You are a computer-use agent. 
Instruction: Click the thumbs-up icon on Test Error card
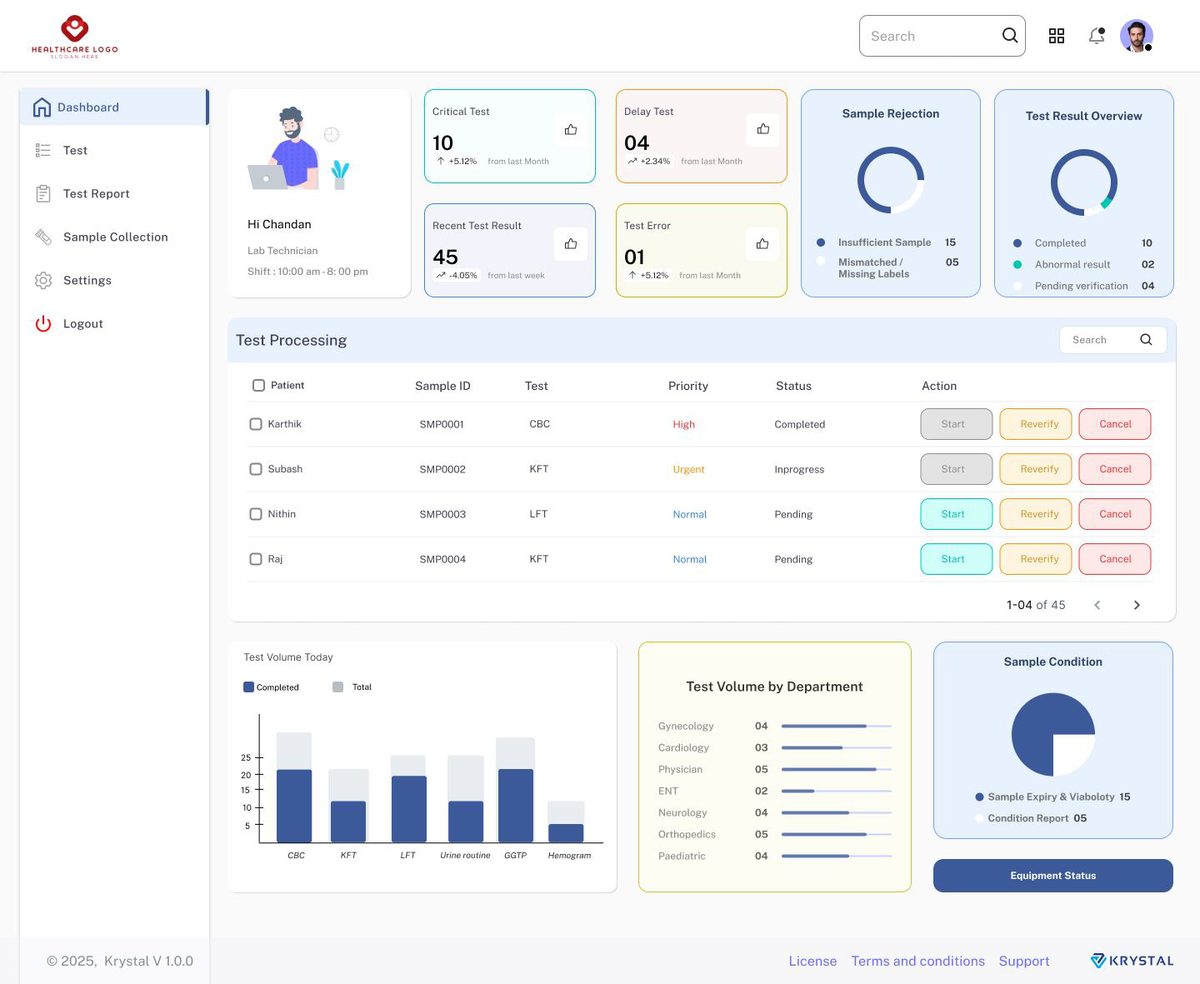coord(763,244)
